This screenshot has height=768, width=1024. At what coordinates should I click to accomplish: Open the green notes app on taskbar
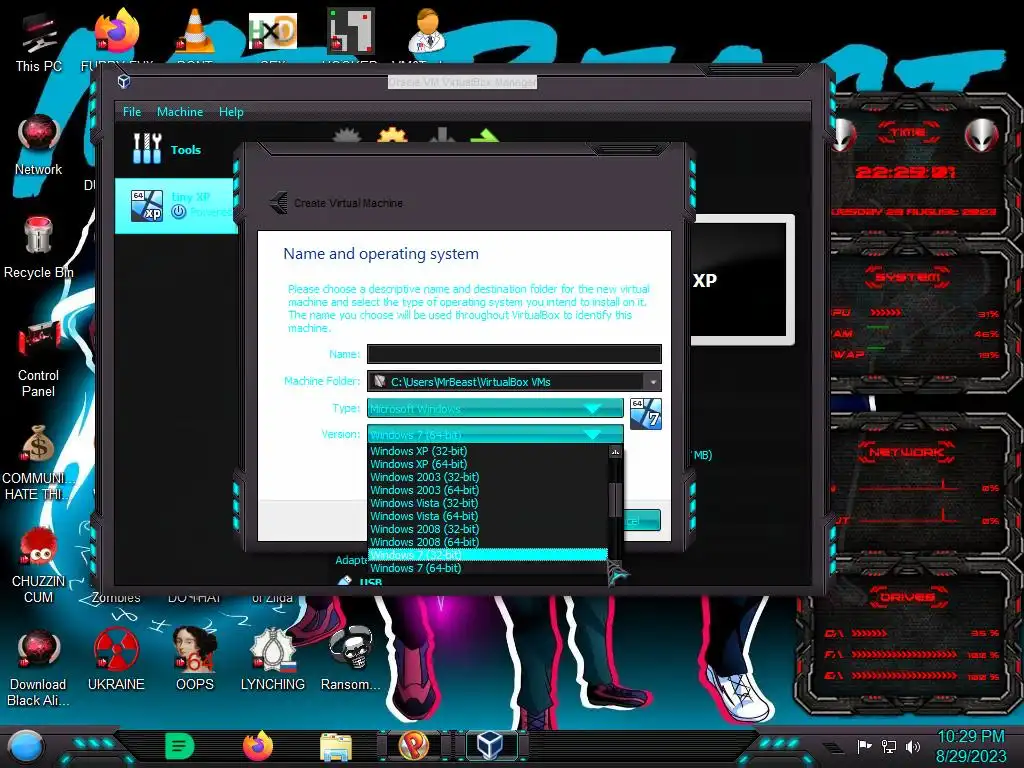[180, 746]
